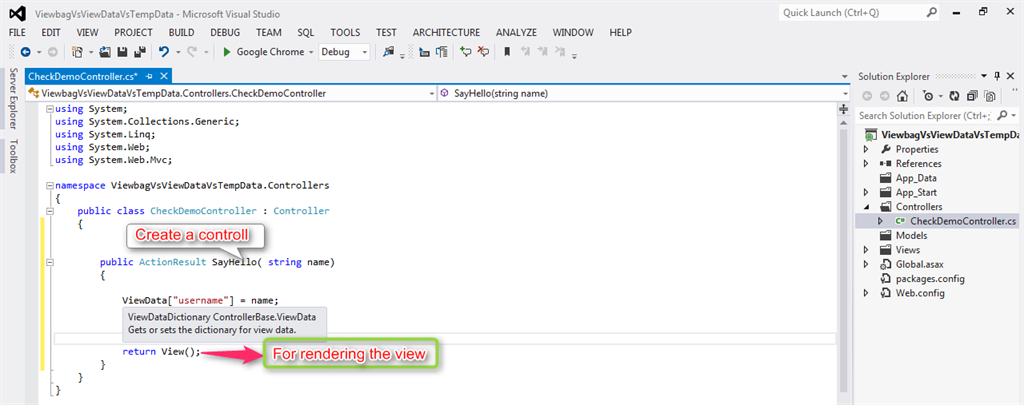Viewport: 1024px width, 405px height.
Task: Select Web.config in Solution Explorer
Action: click(x=920, y=293)
